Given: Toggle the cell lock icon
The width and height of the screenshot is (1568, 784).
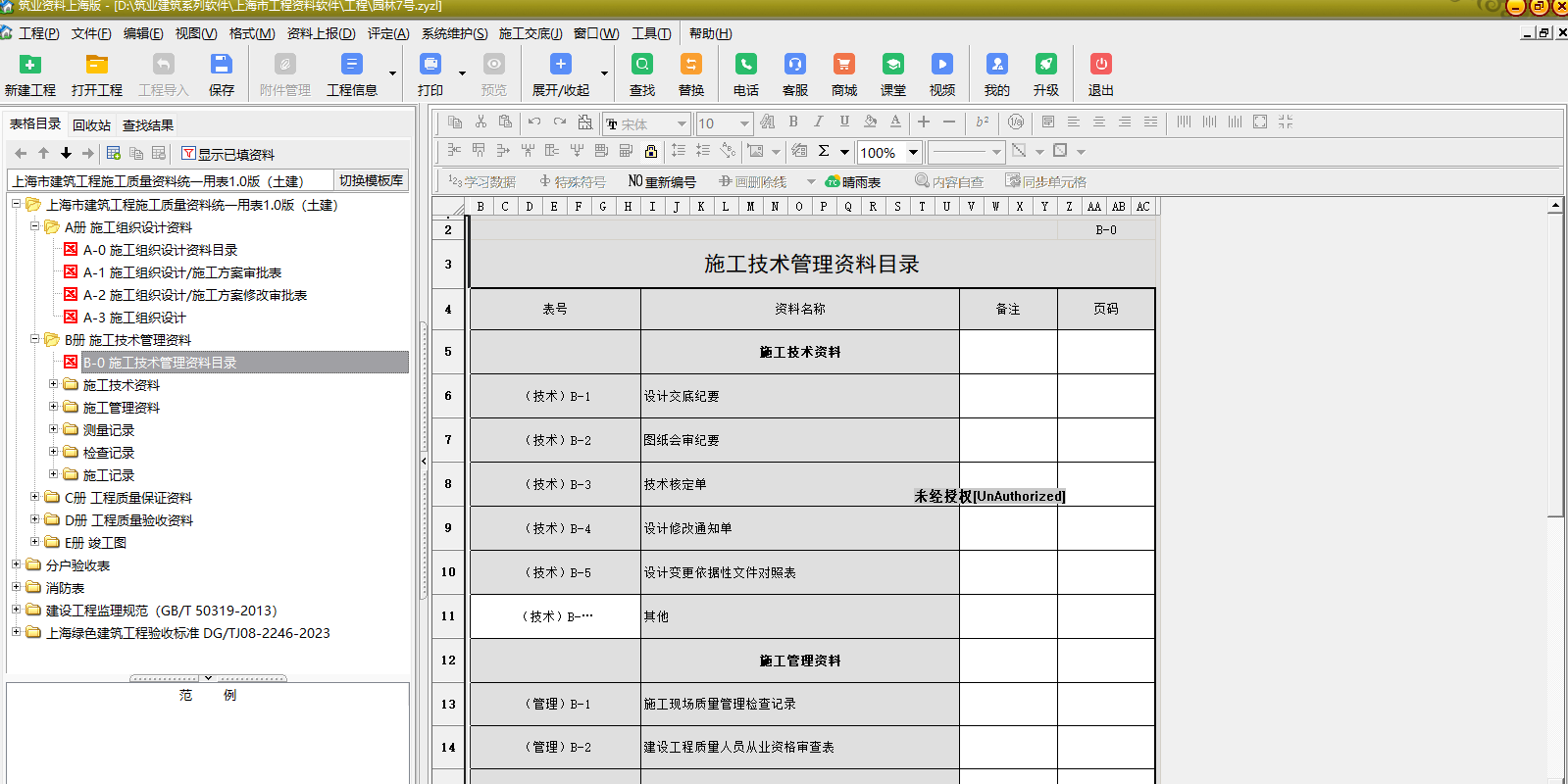Looking at the screenshot, I should coord(650,151).
